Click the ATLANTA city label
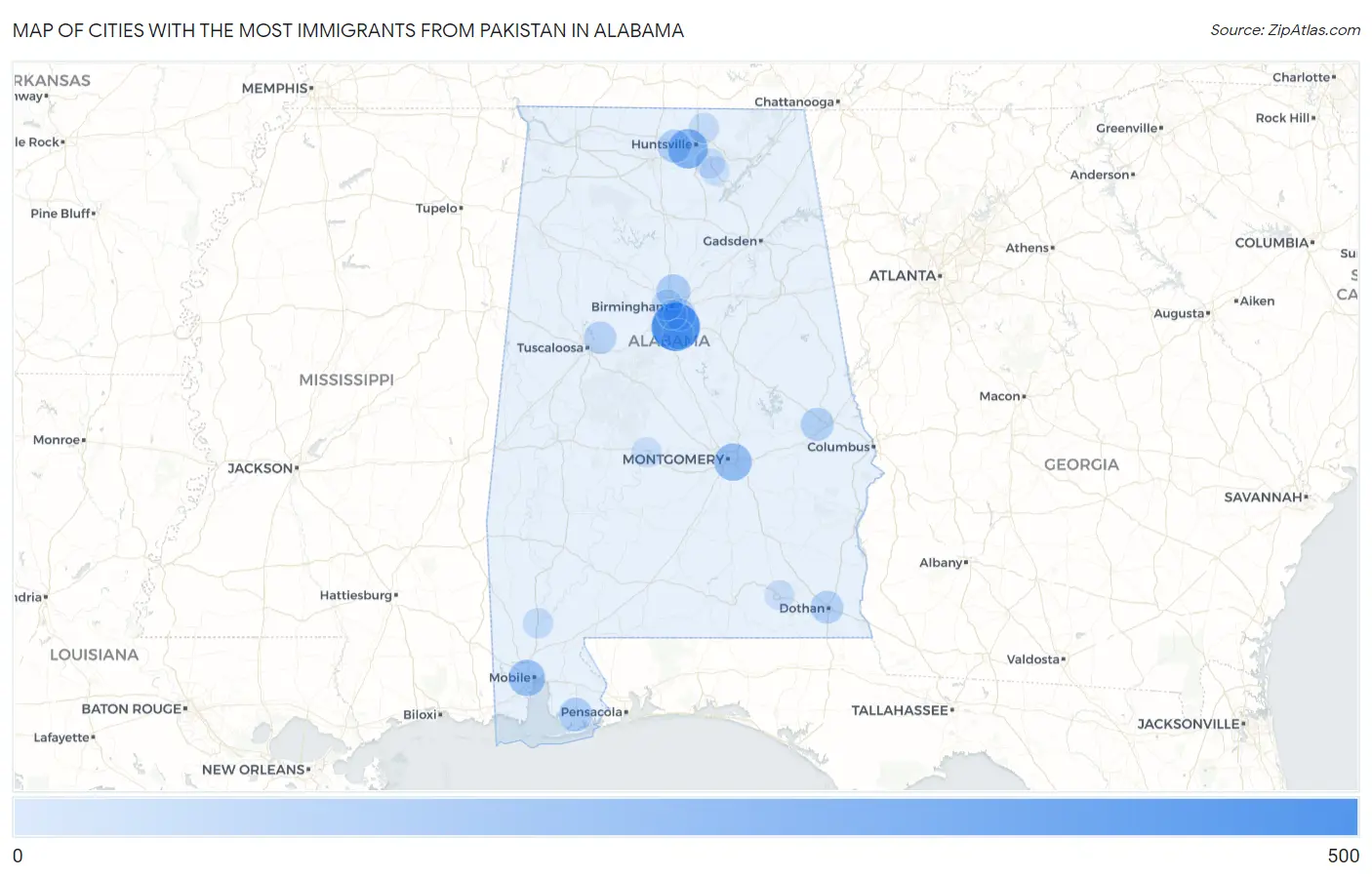The height and width of the screenshot is (877, 1372). (x=903, y=276)
